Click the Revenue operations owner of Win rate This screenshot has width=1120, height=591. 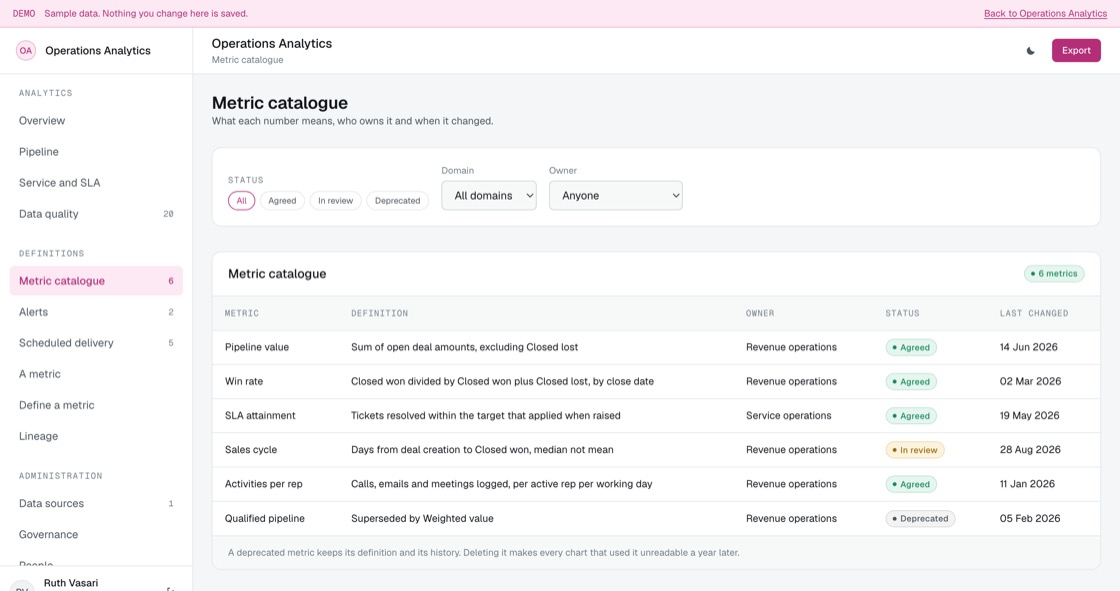pyautogui.click(x=791, y=382)
